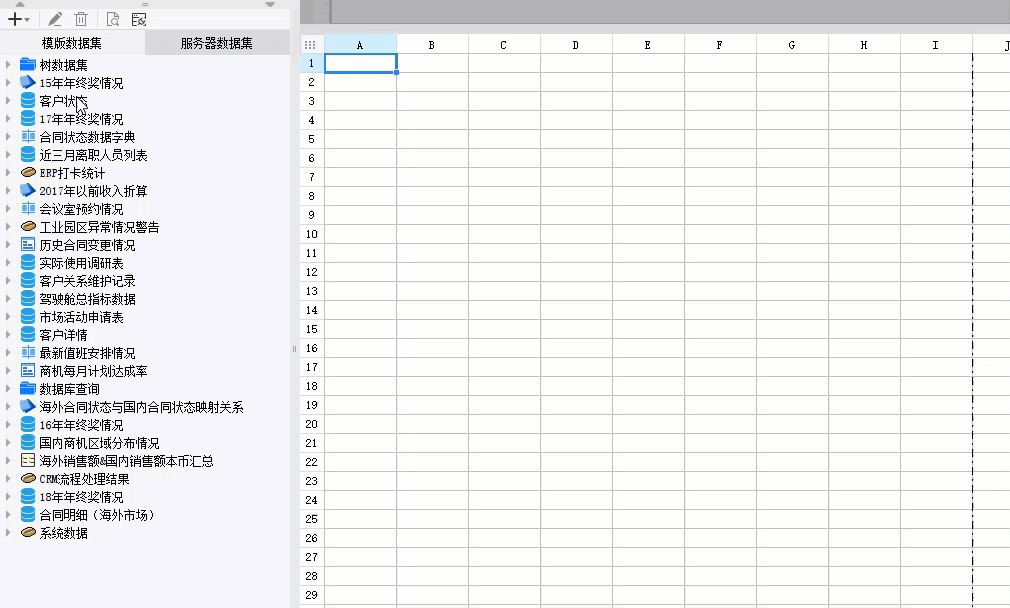Click cell F10 in the grid
The image size is (1010, 608).
720,234
